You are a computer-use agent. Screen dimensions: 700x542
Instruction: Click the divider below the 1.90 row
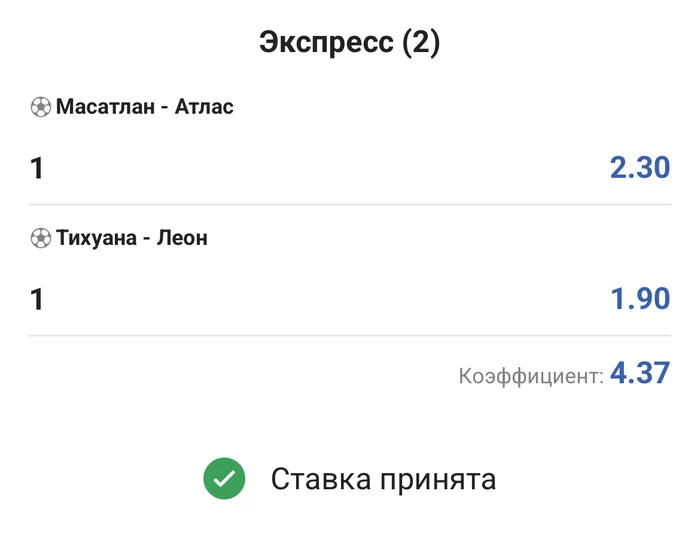coord(350,335)
